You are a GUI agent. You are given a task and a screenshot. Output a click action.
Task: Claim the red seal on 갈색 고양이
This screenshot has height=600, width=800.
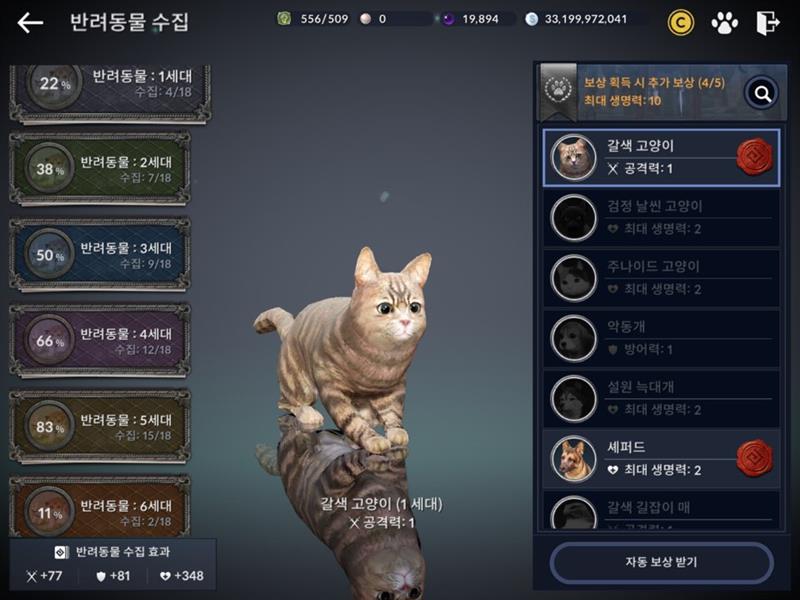pyautogui.click(x=755, y=157)
